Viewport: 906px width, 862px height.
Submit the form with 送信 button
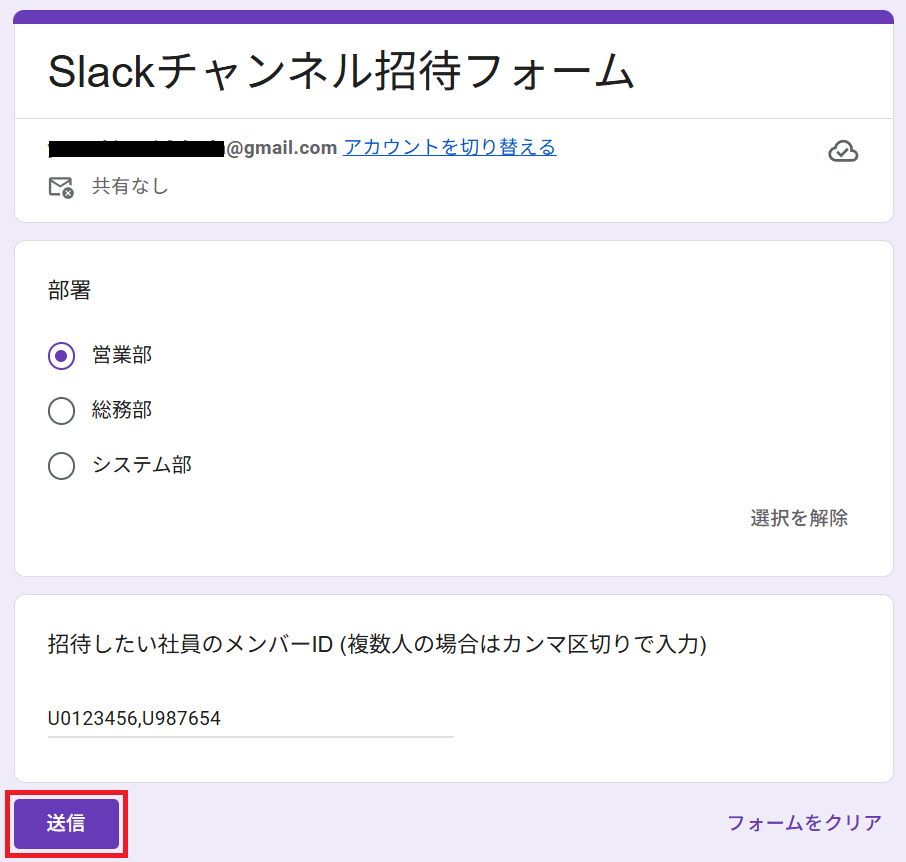coord(66,823)
